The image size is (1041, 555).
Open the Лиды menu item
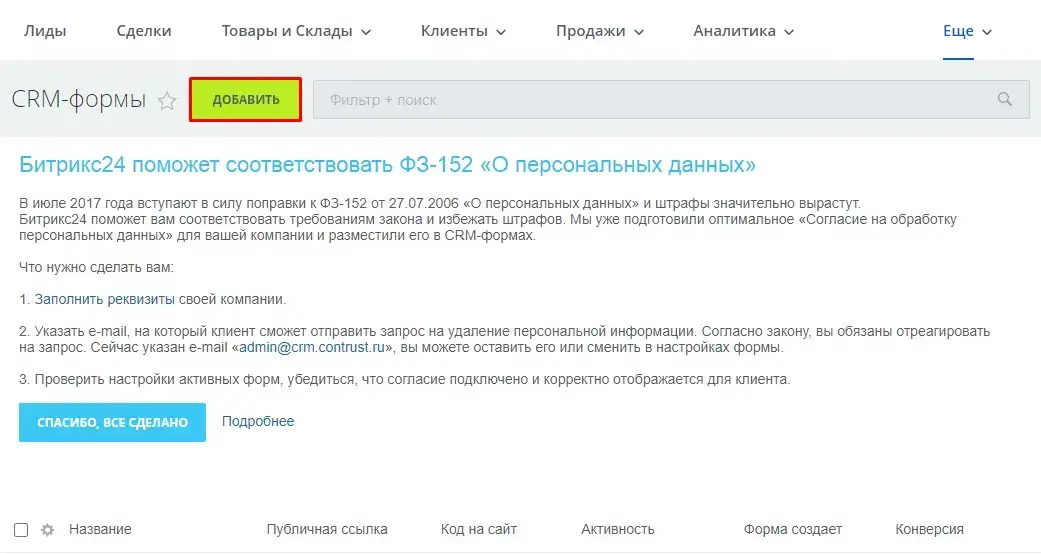(x=45, y=31)
